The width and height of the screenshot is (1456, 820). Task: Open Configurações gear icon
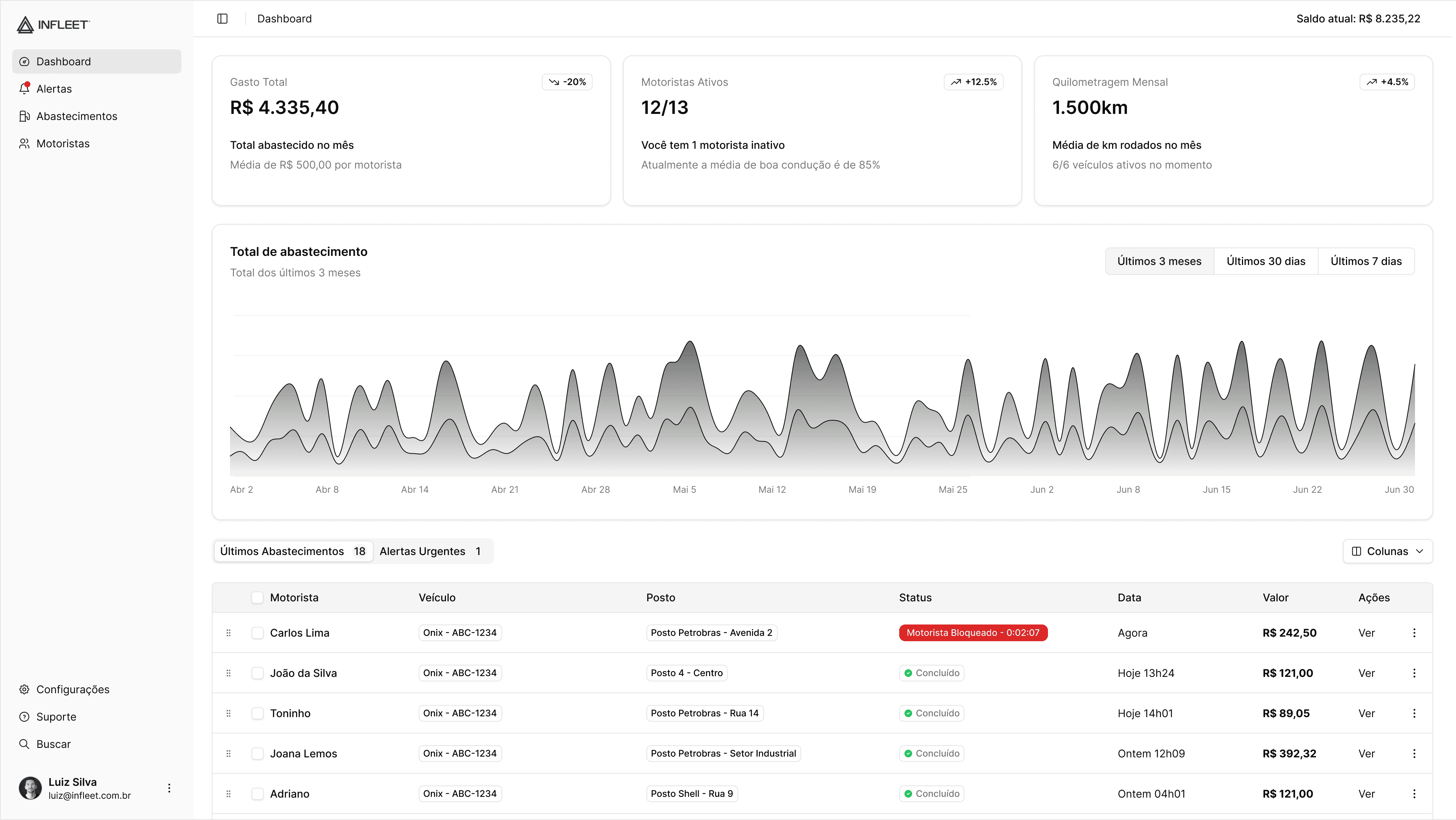(x=24, y=689)
